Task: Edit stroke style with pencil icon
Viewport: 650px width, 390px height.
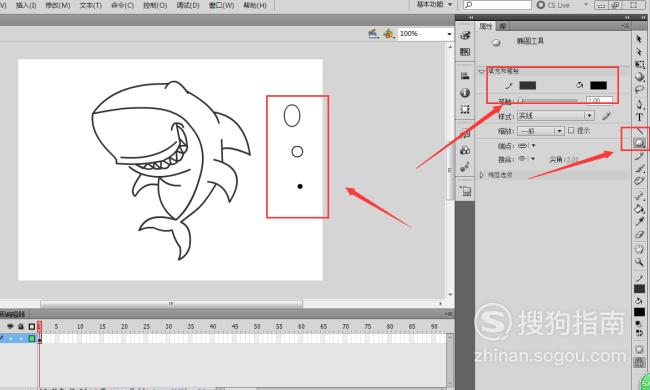Action: 606,116
